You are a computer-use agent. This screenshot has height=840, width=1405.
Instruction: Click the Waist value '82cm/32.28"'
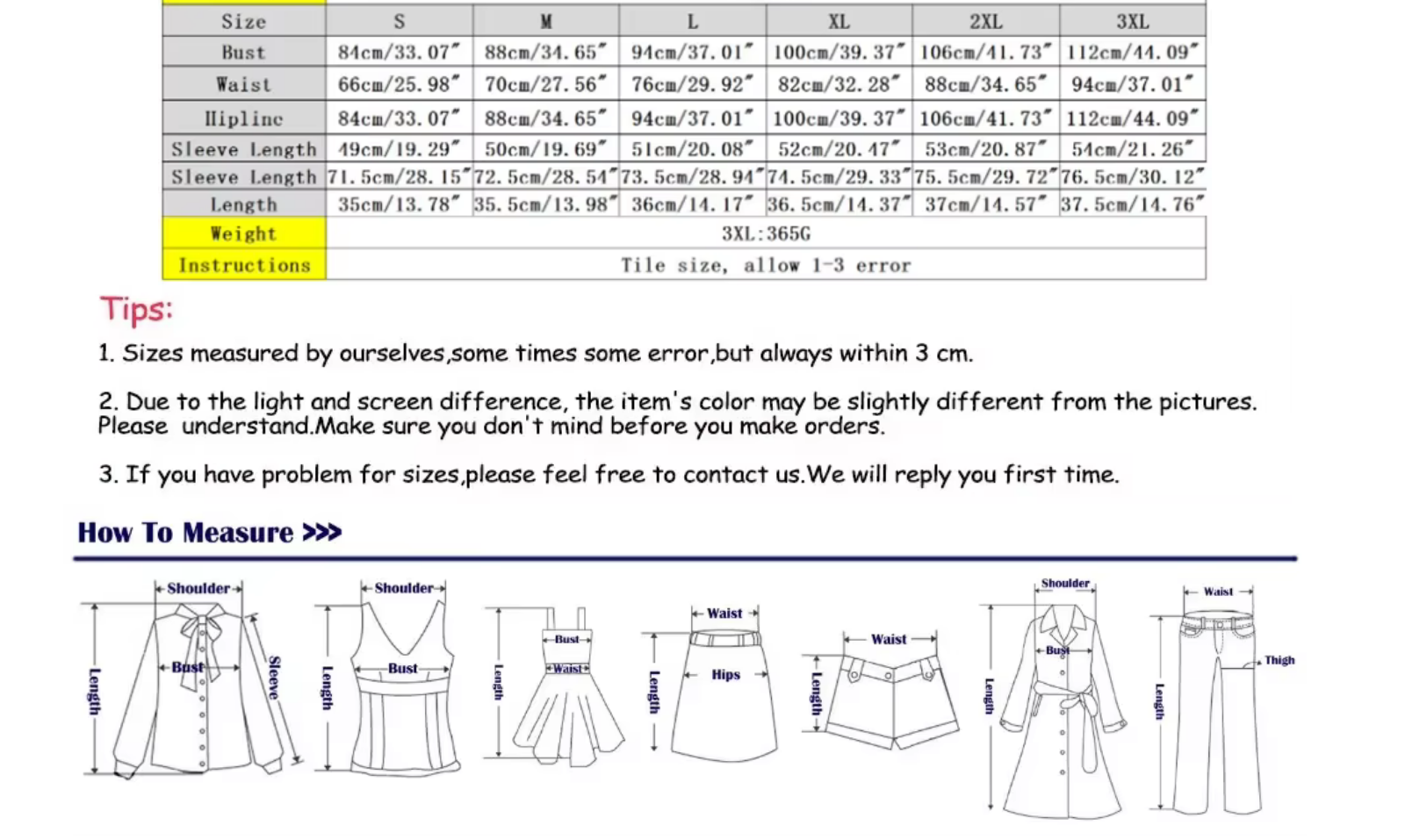tap(839, 84)
